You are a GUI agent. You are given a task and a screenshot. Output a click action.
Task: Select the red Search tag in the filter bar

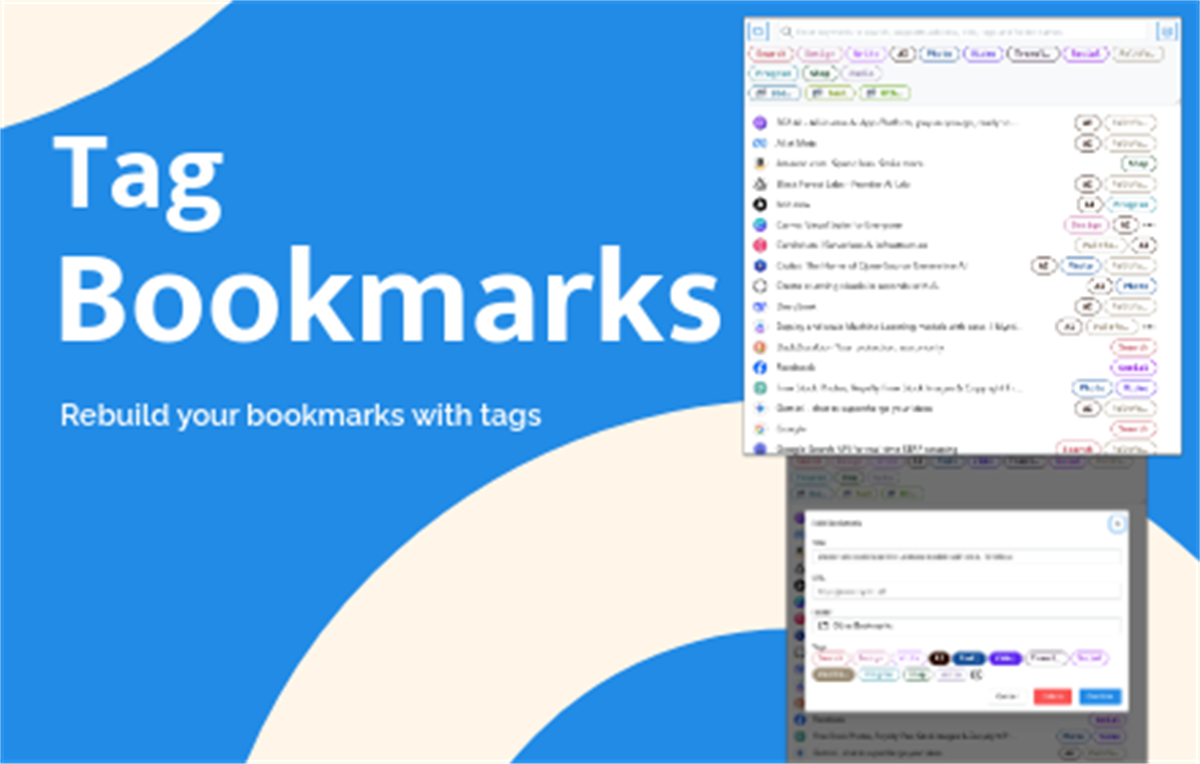(770, 54)
